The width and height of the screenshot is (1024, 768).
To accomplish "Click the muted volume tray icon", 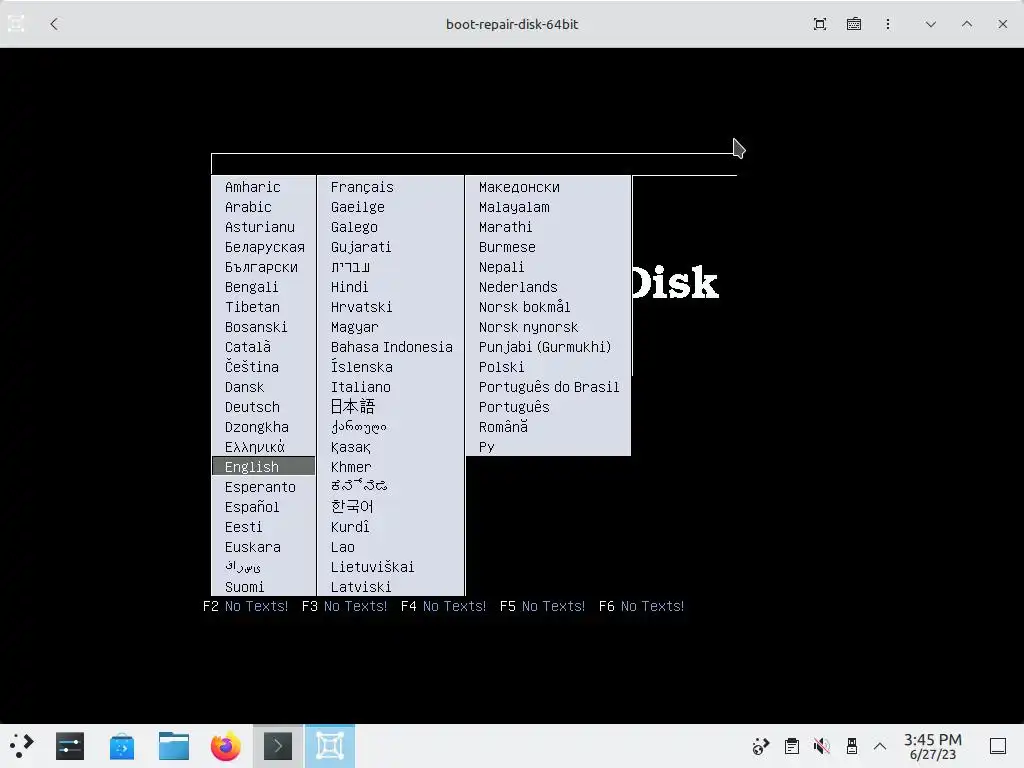I will 822,746.
